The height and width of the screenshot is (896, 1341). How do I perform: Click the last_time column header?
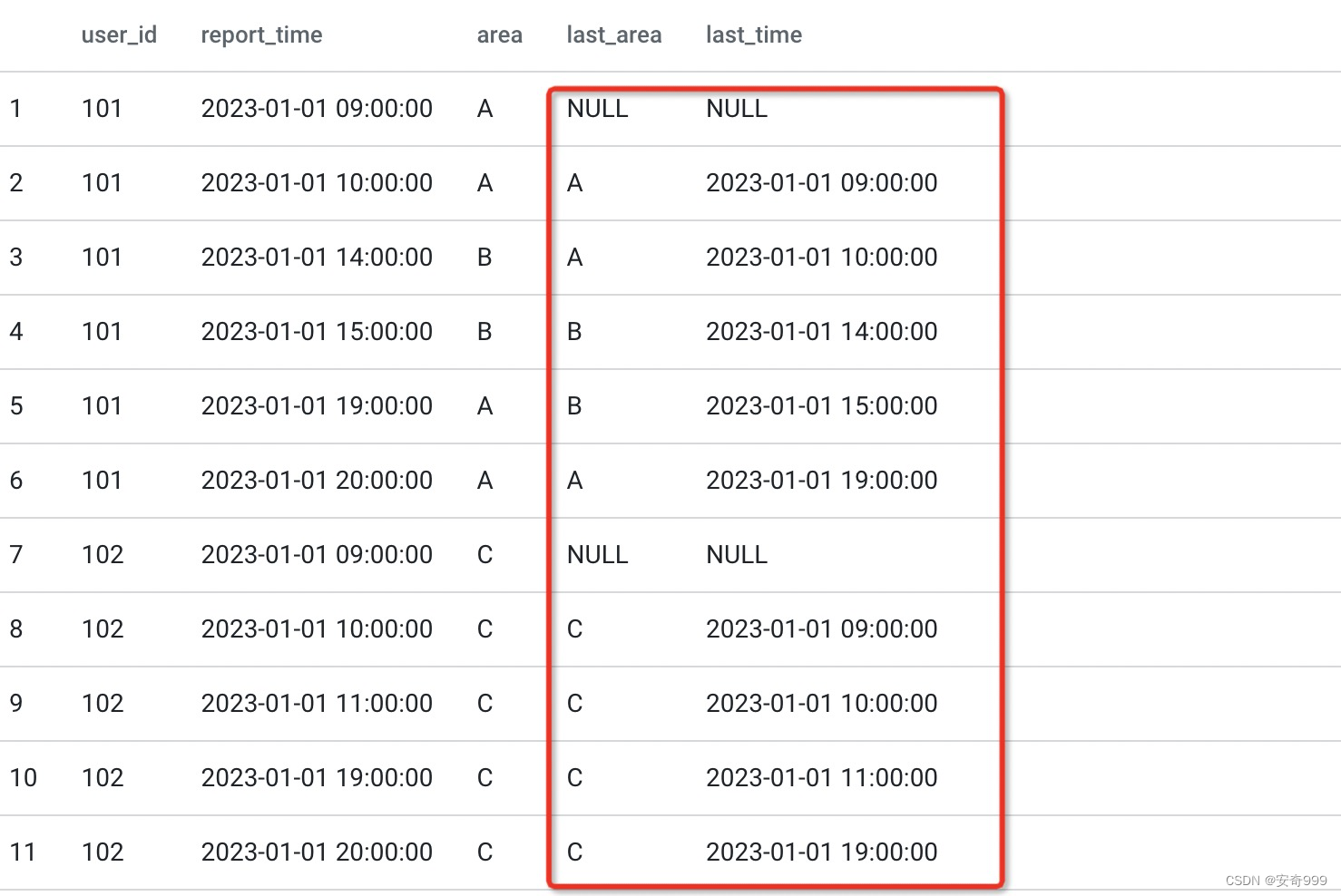point(754,34)
